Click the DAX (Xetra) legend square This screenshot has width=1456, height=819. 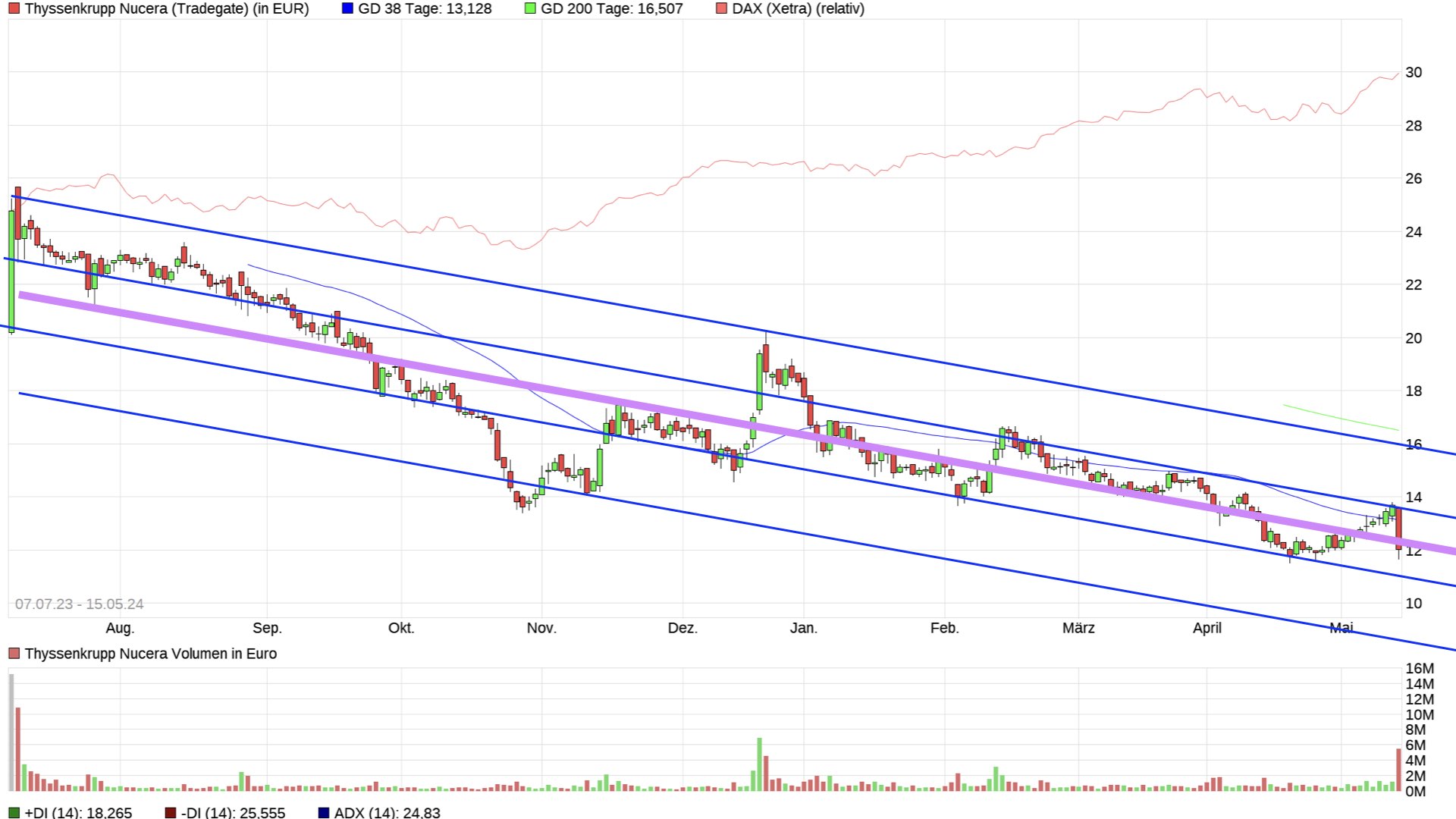[721, 9]
